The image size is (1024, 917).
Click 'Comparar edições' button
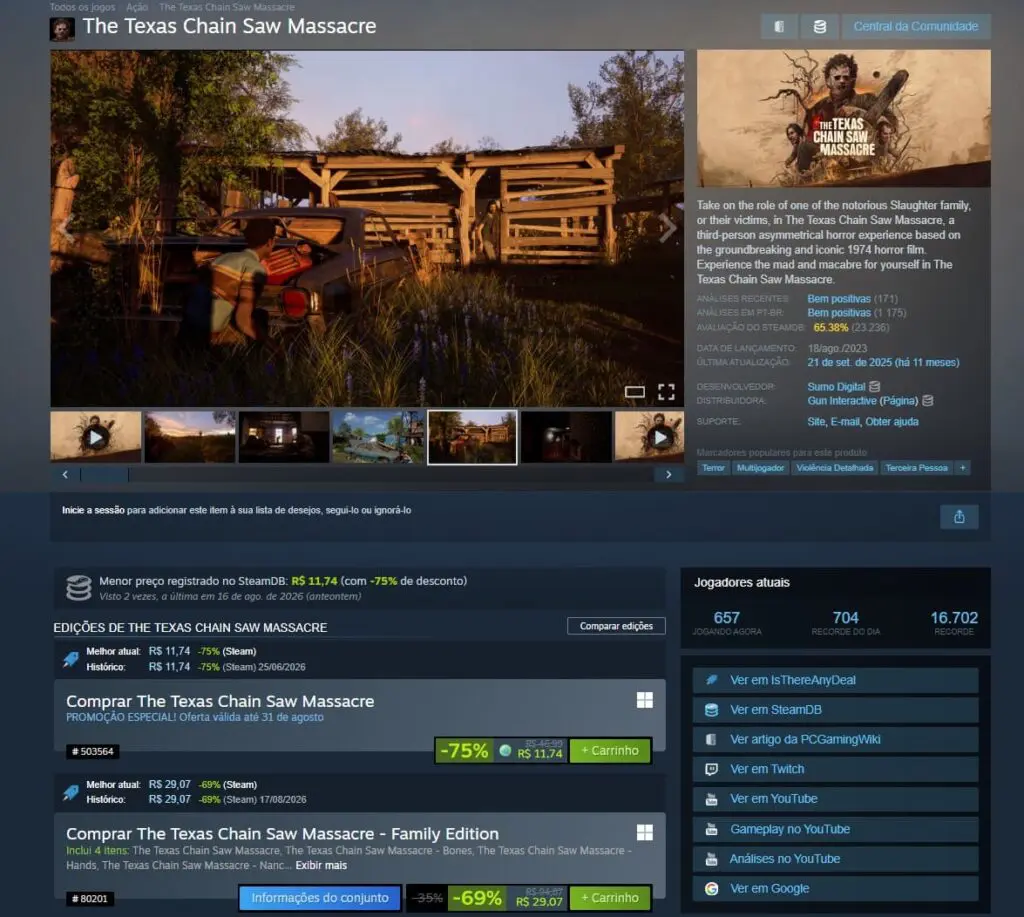point(616,626)
